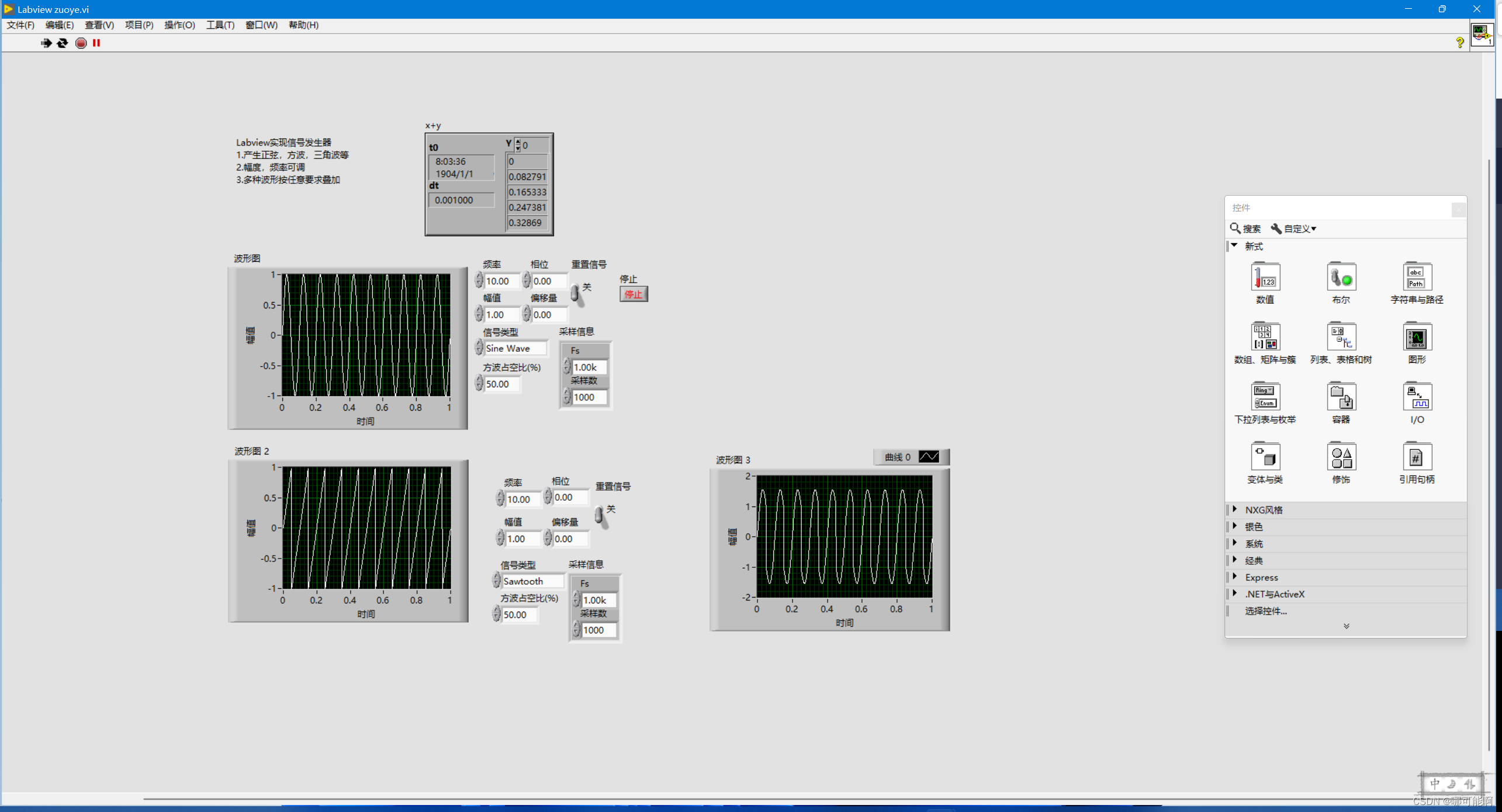Viewport: 1502px width, 812px height.
Task: Click the upper Fs field 1.00k
Action: point(590,367)
